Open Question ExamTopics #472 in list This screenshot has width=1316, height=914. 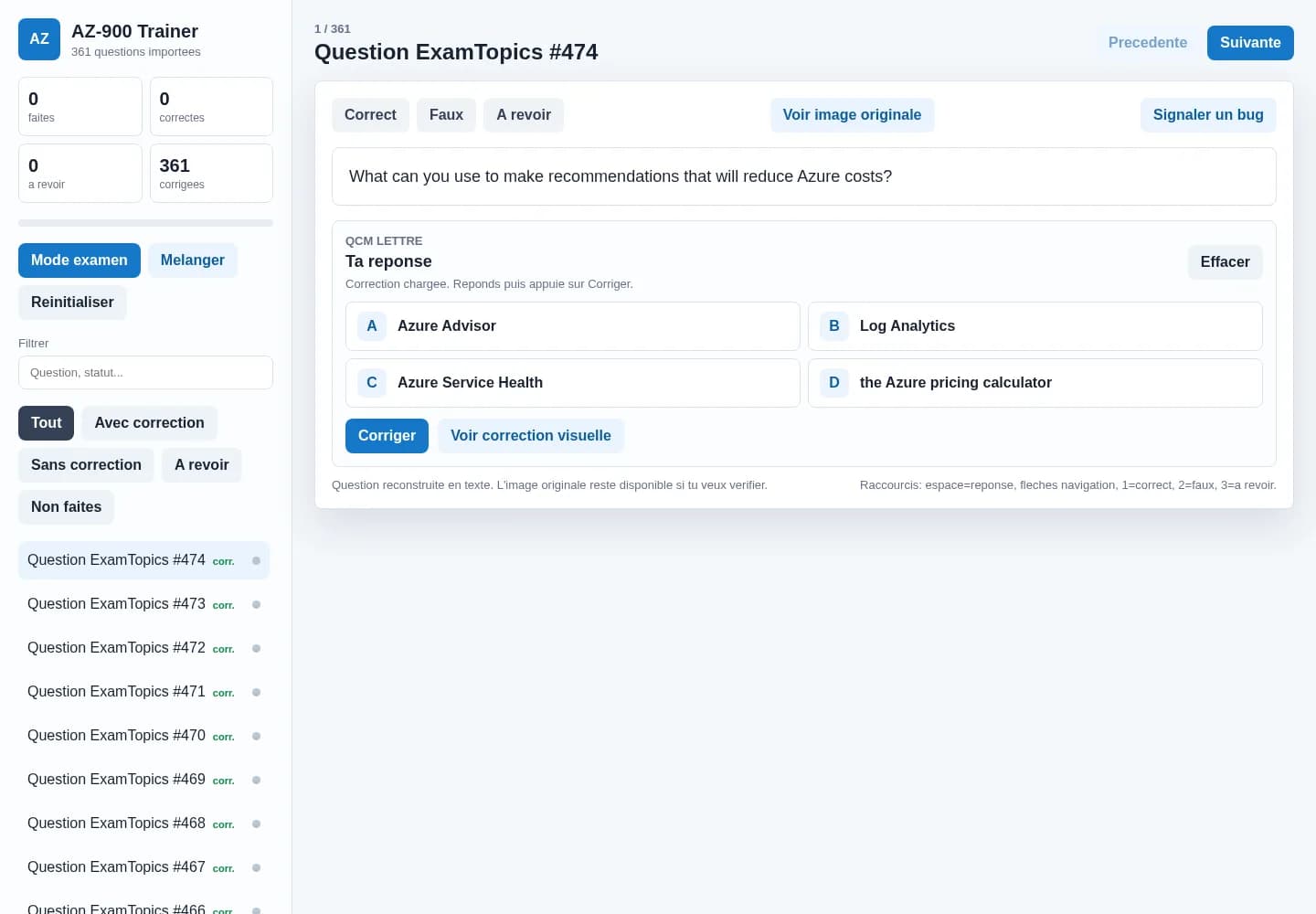click(x=144, y=648)
